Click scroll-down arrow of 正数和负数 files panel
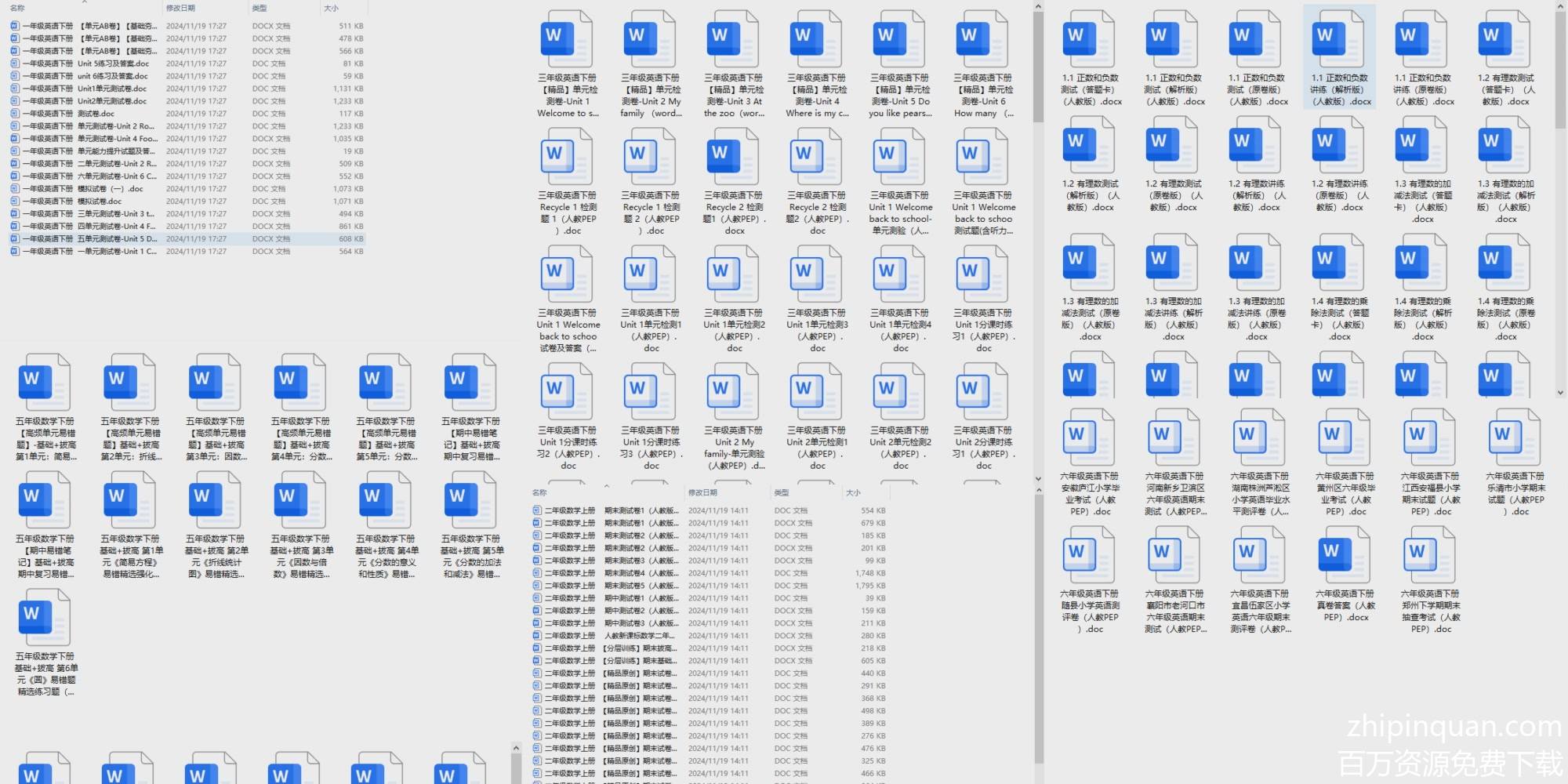Screen dimensions: 1568x784 [x=1560, y=393]
